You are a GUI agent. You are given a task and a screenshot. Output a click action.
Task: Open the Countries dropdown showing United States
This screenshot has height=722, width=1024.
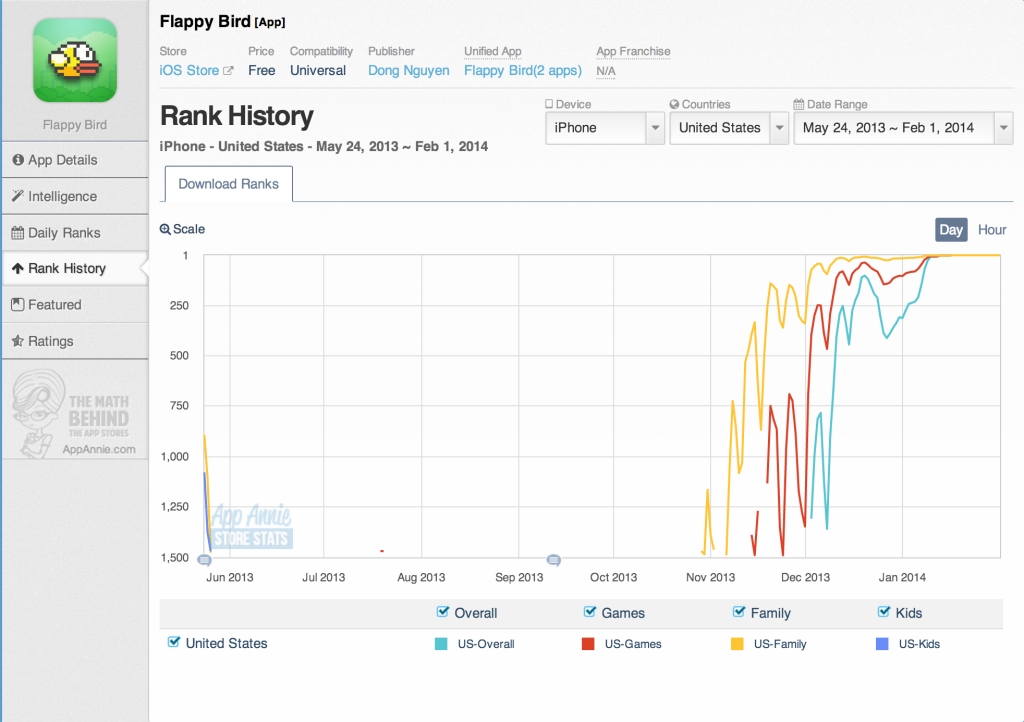pyautogui.click(x=729, y=128)
